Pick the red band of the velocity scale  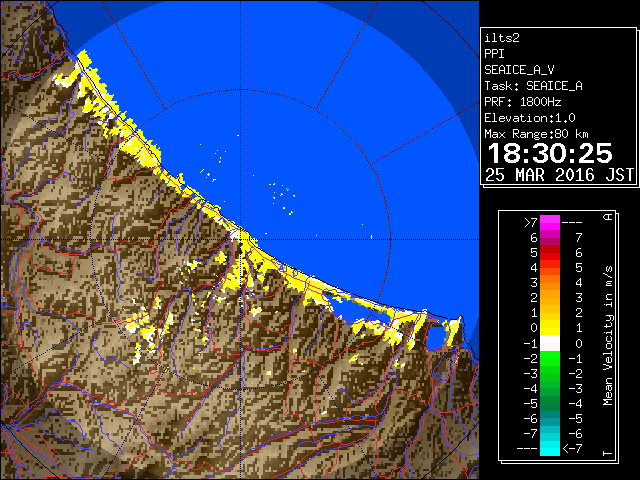550,253
